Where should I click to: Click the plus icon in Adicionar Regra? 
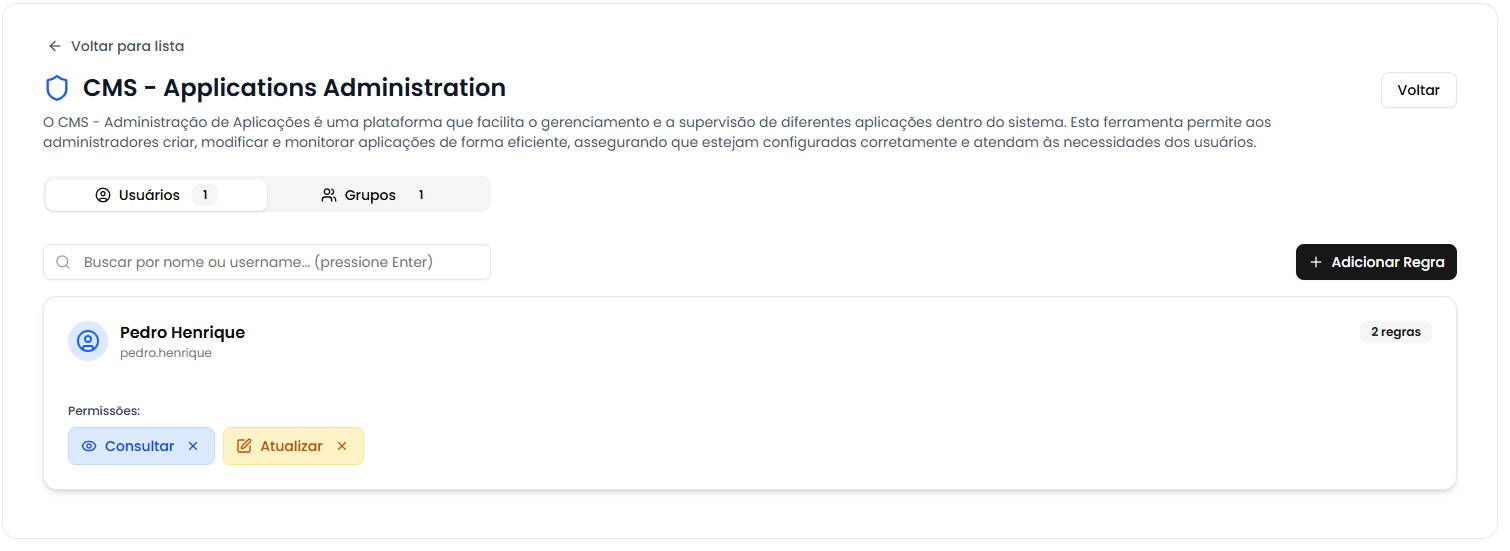[1316, 262]
